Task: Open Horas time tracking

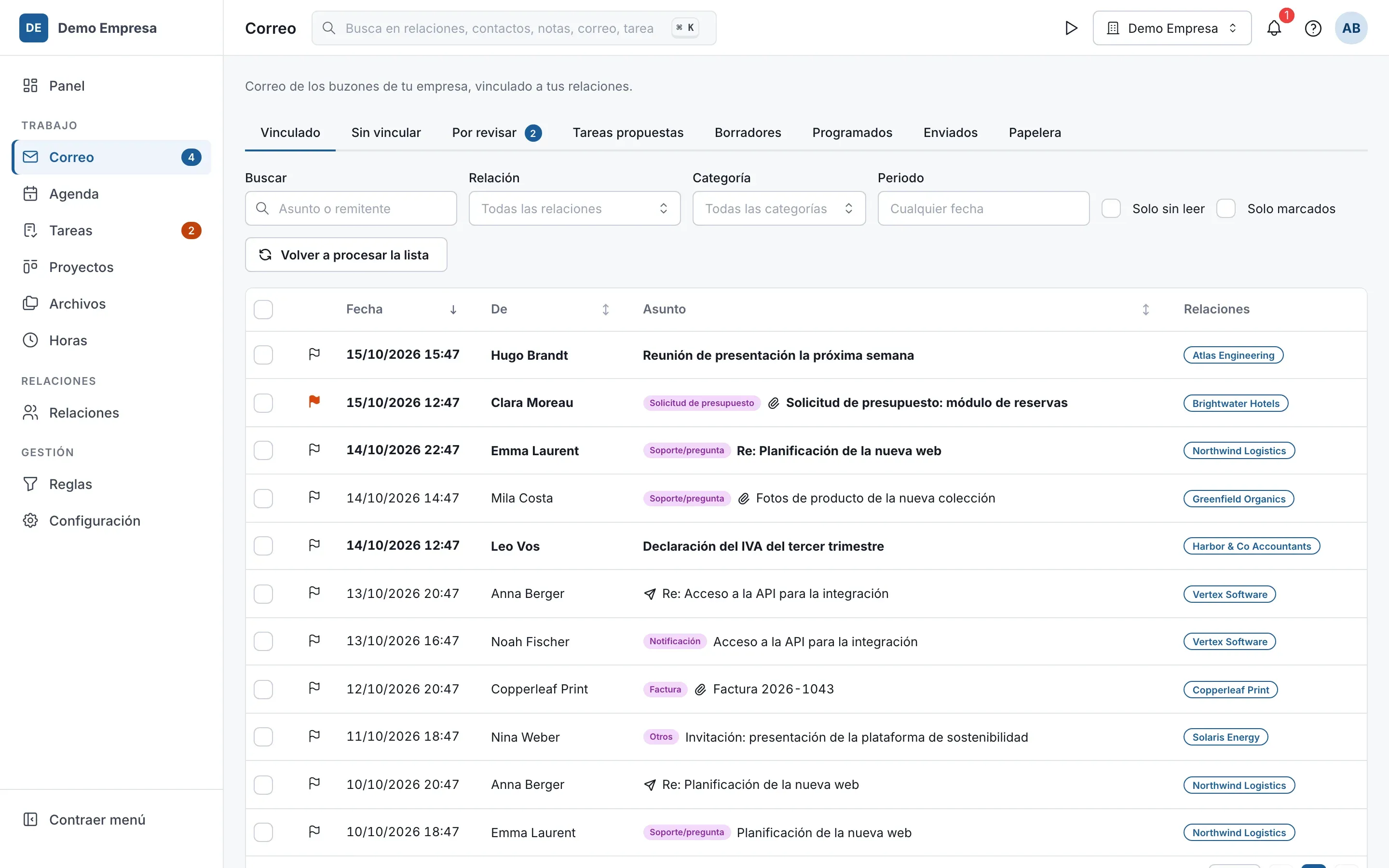Action: coord(111,340)
